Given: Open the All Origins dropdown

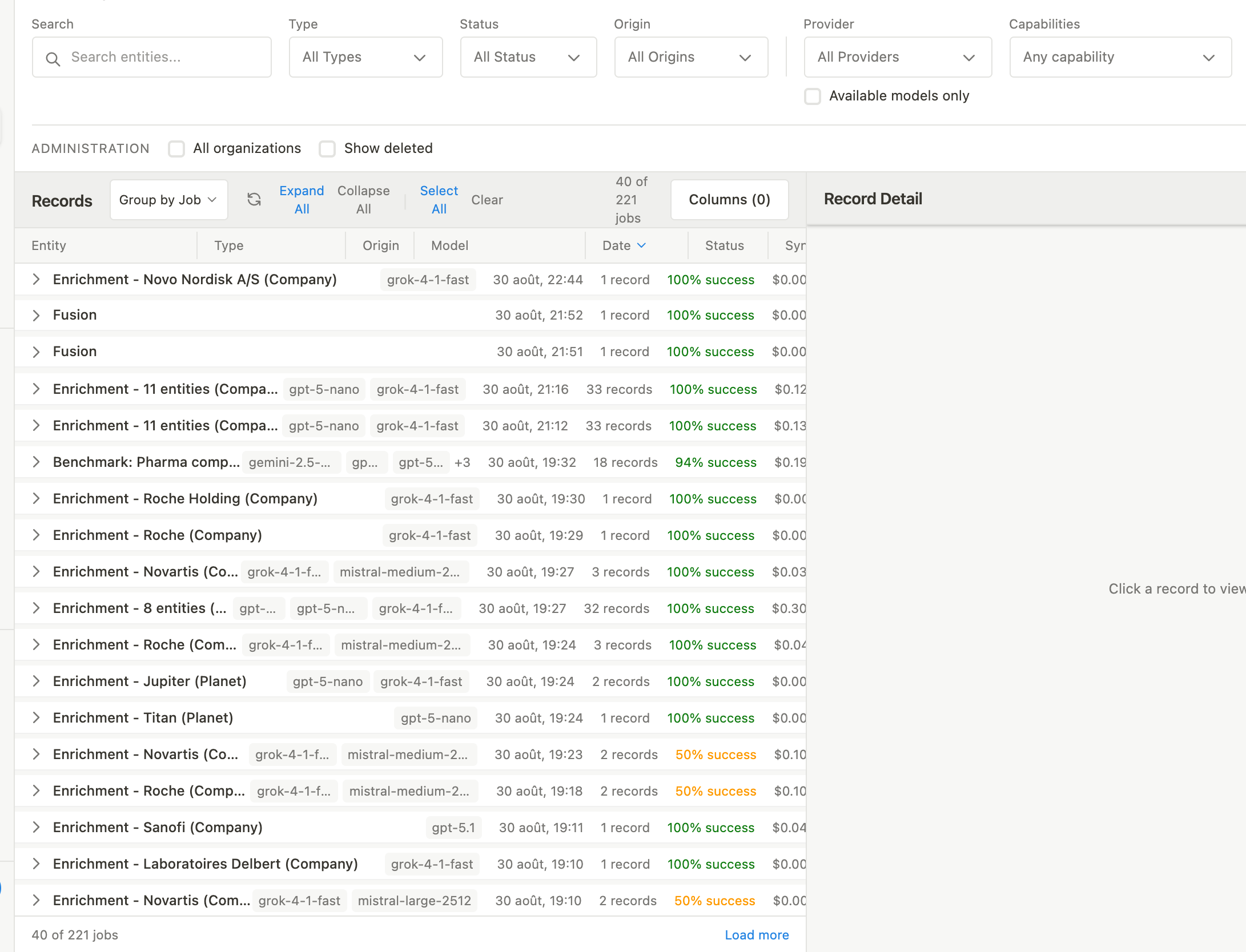Looking at the screenshot, I should pos(692,57).
